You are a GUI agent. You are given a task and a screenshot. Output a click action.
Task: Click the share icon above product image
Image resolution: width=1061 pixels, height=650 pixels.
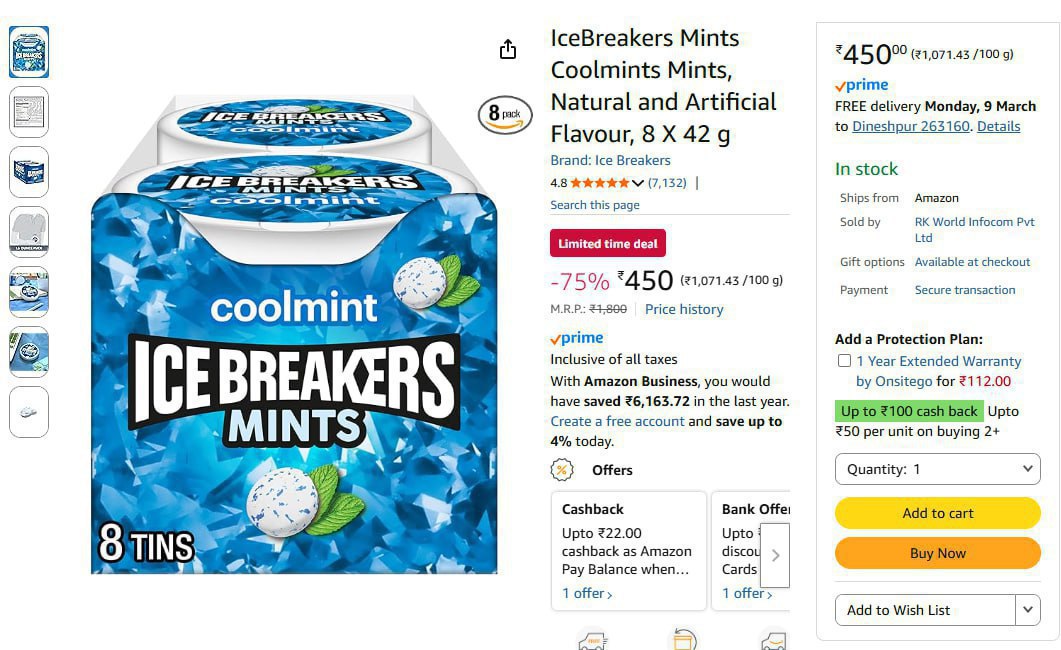507,49
